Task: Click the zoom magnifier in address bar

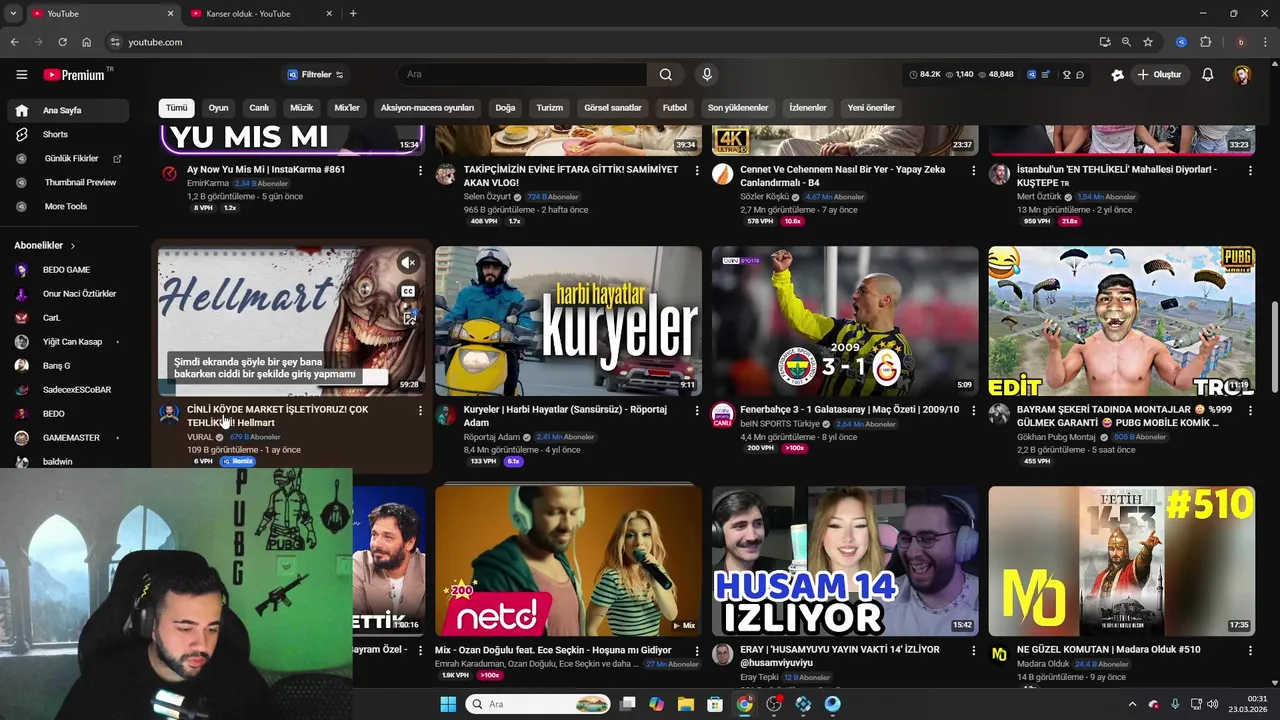Action: (1126, 42)
